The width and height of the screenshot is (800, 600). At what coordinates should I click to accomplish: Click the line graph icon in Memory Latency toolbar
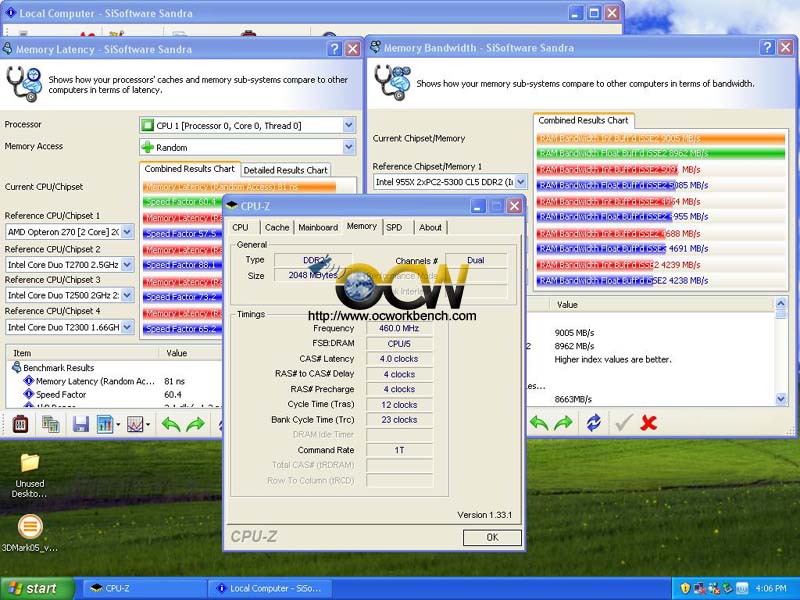pyautogui.click(x=135, y=423)
